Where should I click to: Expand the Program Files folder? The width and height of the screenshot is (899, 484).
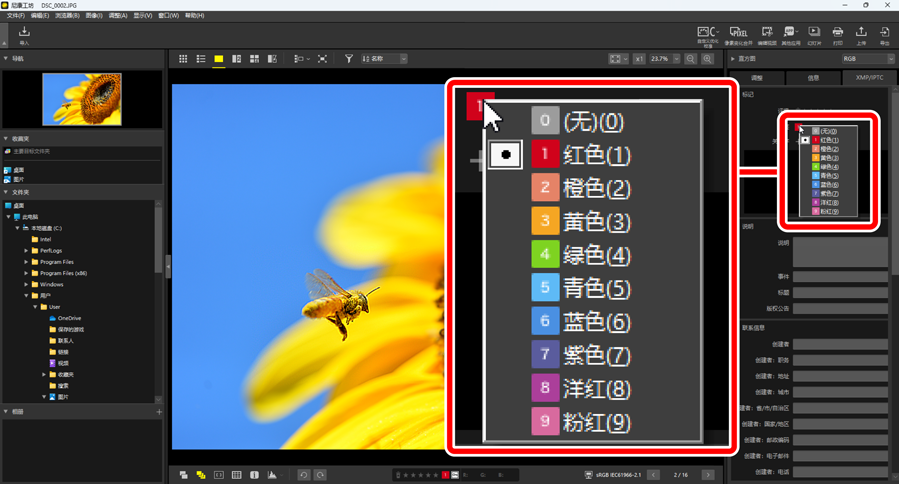click(x=27, y=262)
